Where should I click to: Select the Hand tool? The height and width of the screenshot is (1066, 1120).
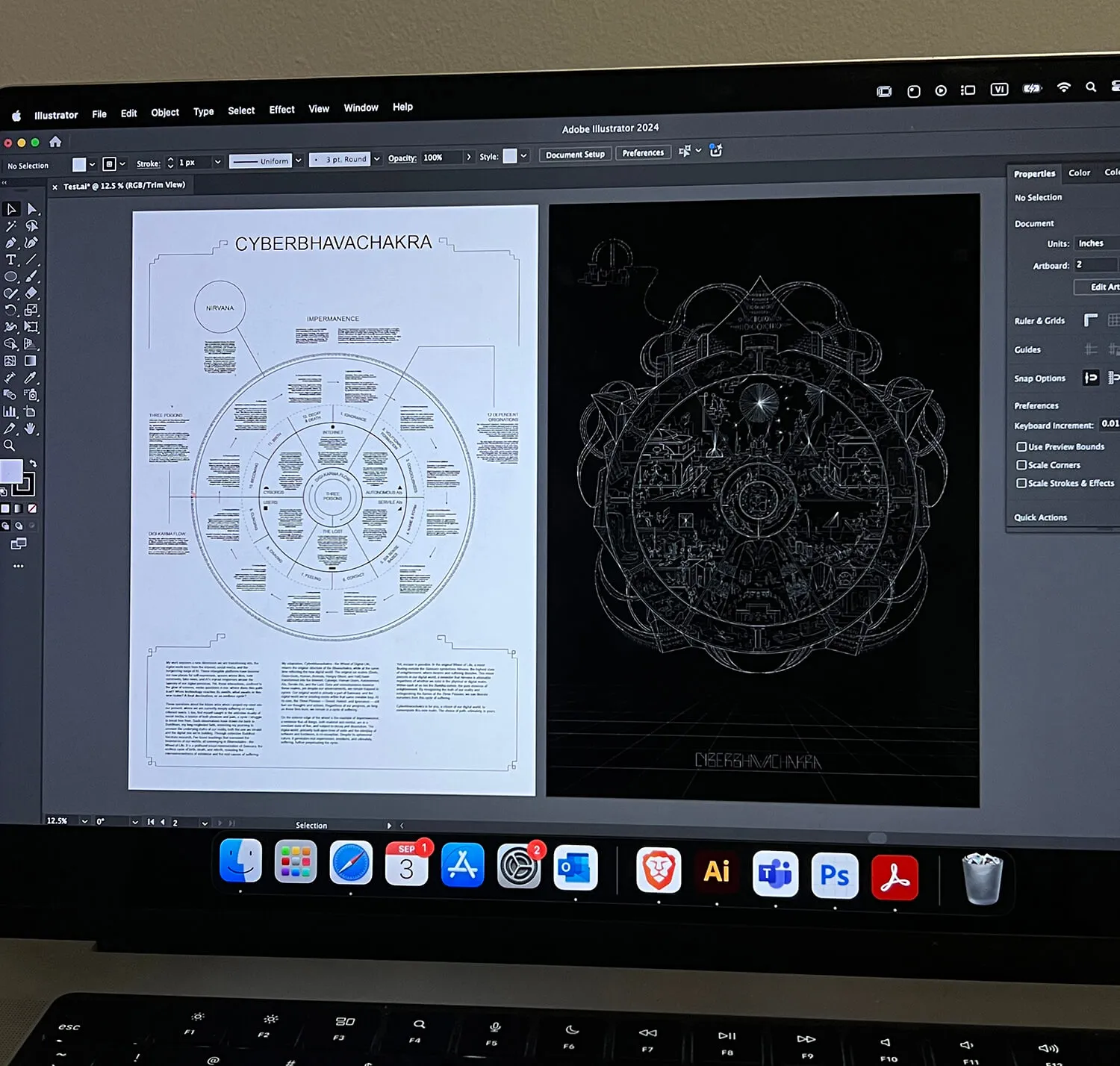coord(31,428)
